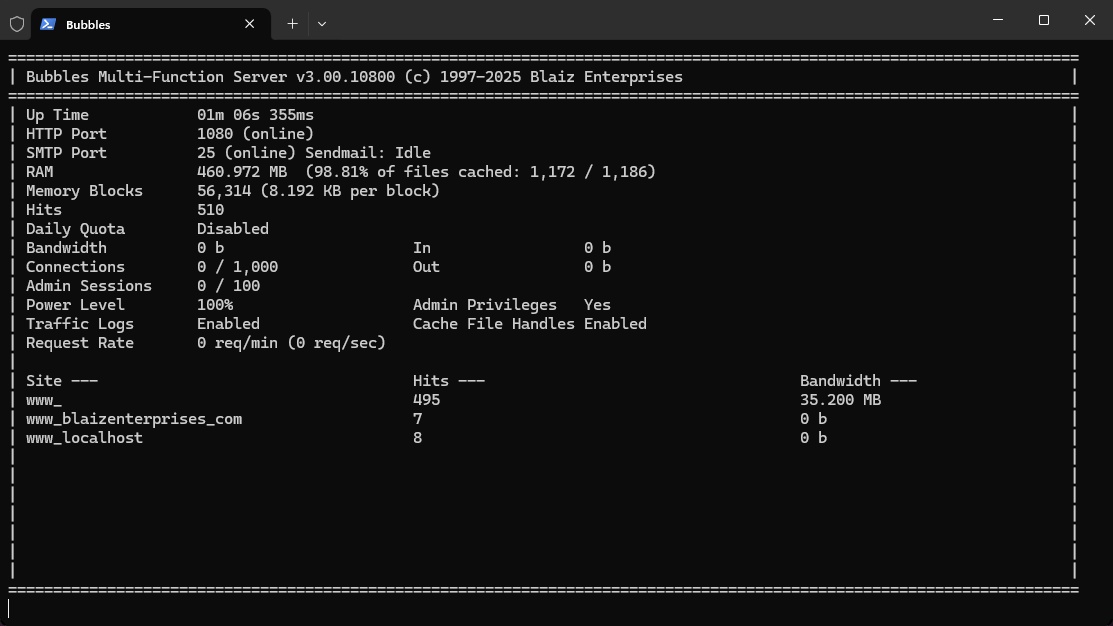The image size is (1113, 626).
Task: Click the Traffic Logs Enabled value
Action: pyautogui.click(x=228, y=324)
